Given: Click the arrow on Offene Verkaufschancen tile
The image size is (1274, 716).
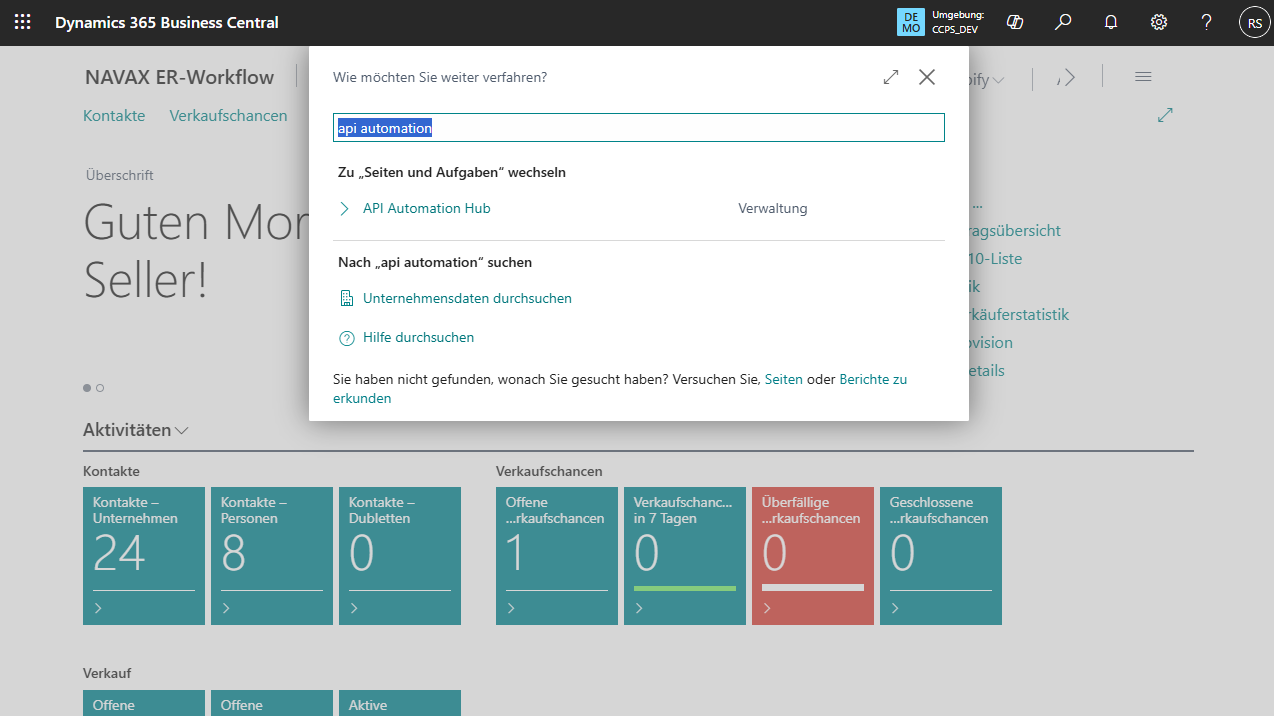Looking at the screenshot, I should coord(511,608).
